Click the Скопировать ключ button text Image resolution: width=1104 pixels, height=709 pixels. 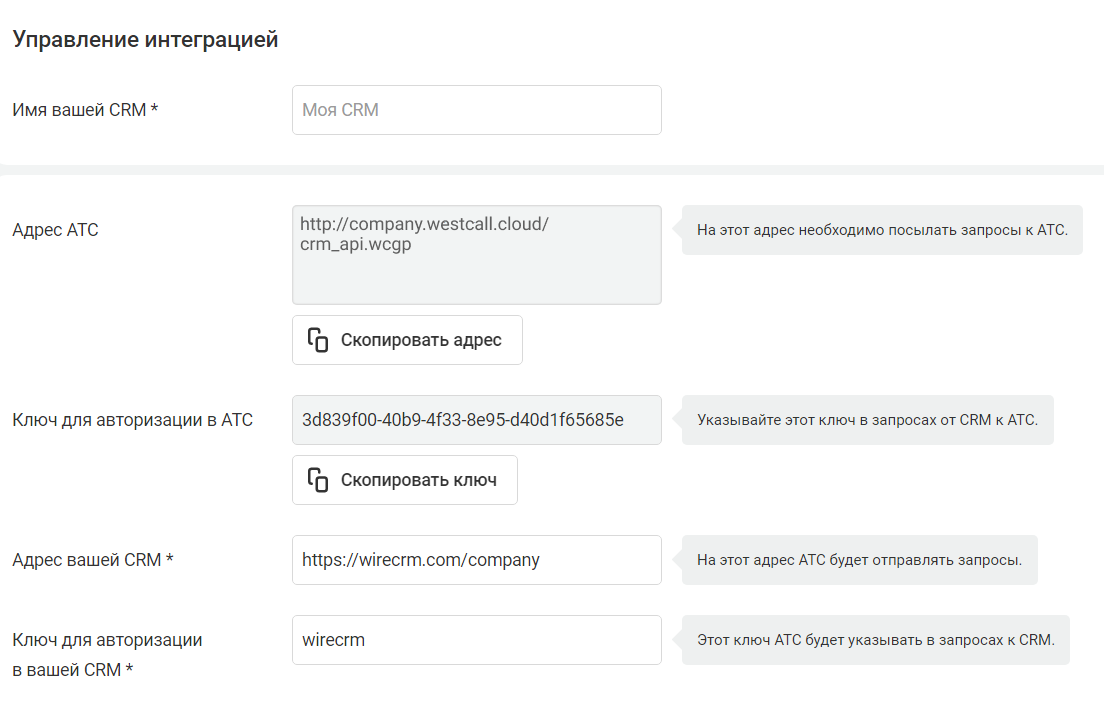point(419,480)
